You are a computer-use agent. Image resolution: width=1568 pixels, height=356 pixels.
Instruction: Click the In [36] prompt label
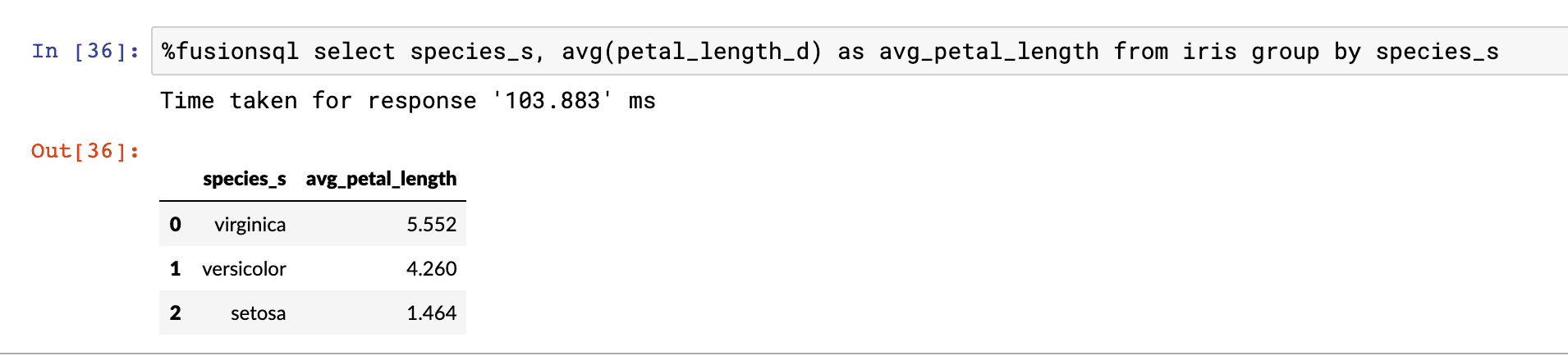coord(85,52)
